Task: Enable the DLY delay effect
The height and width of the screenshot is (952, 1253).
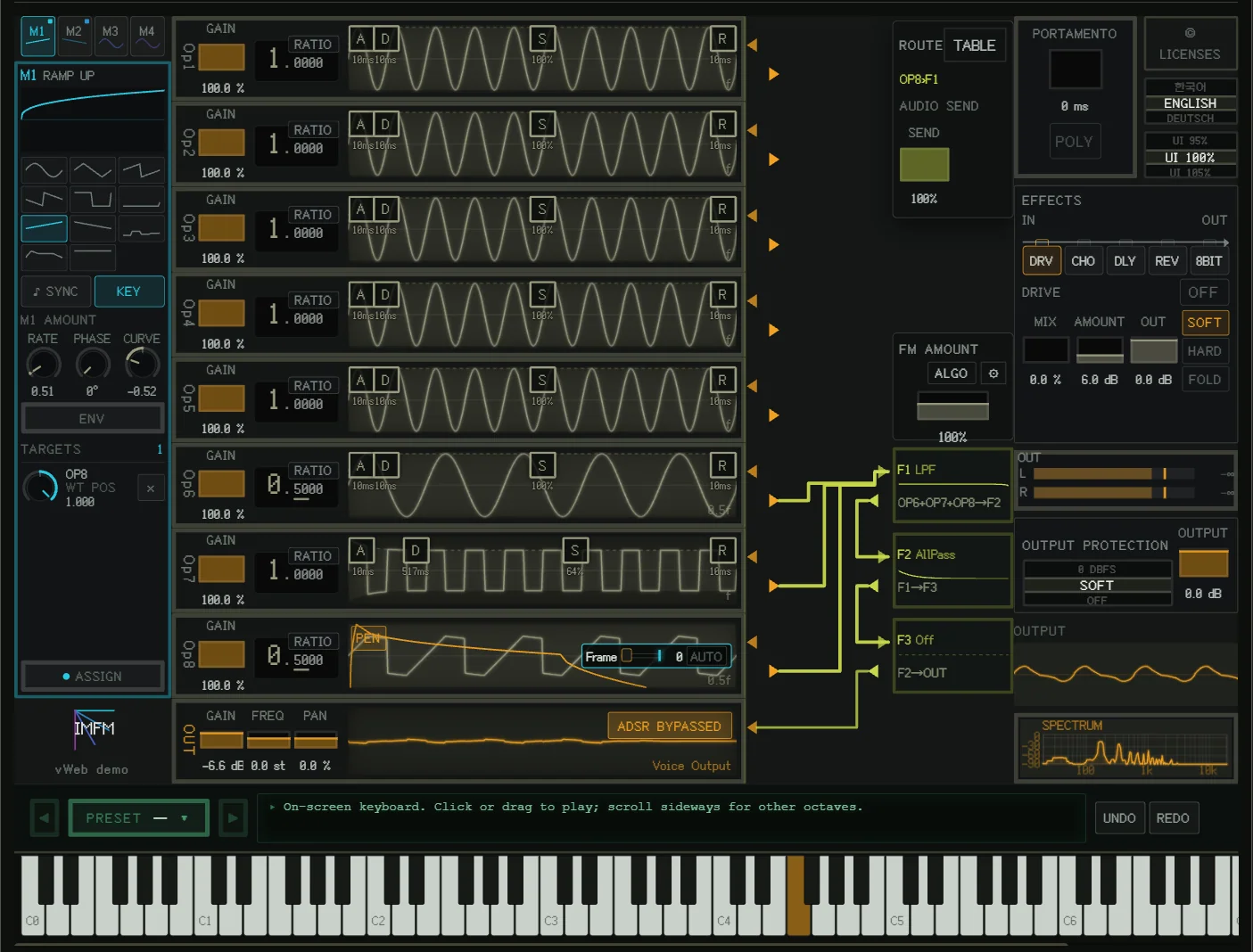Action: (x=1125, y=261)
